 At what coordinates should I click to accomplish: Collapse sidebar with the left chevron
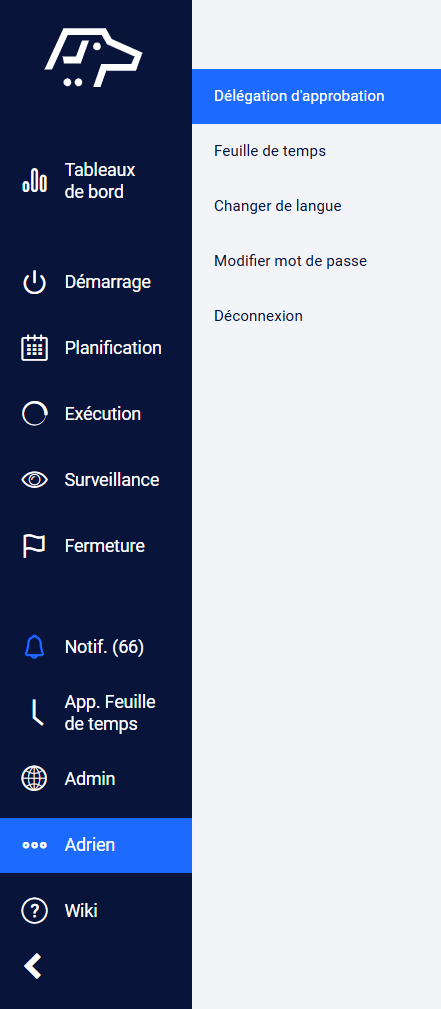click(x=33, y=966)
